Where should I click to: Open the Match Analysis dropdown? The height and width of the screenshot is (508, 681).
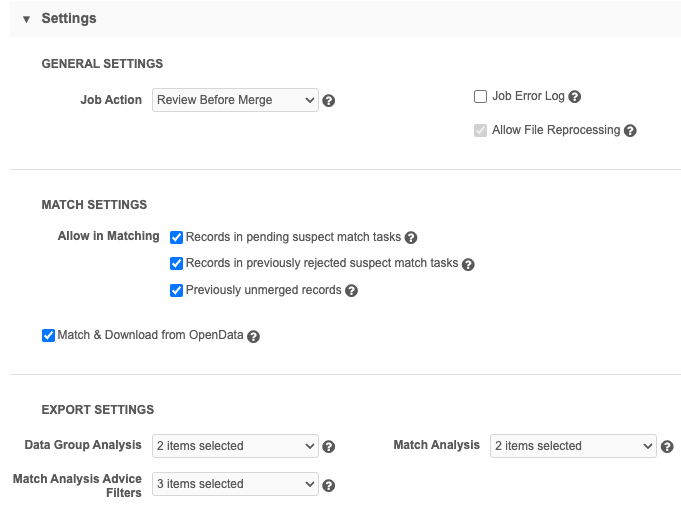[x=573, y=446]
